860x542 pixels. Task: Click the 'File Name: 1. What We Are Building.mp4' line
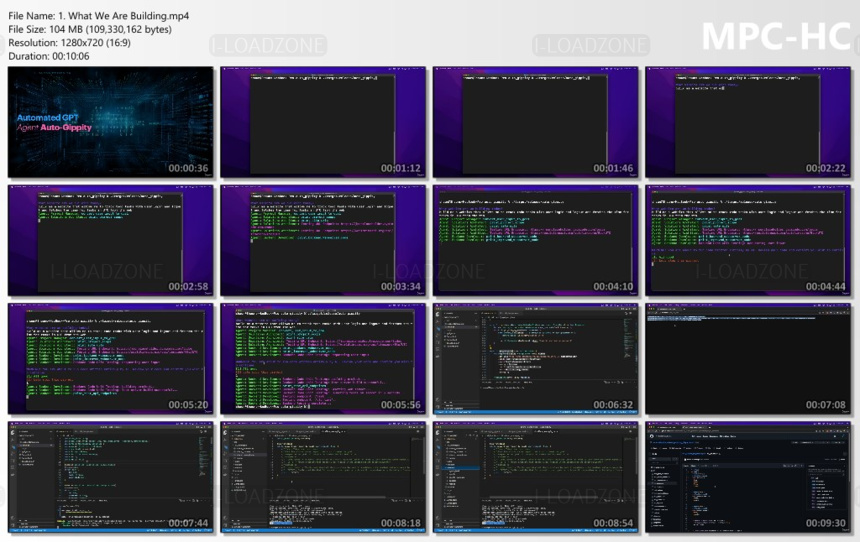click(99, 16)
